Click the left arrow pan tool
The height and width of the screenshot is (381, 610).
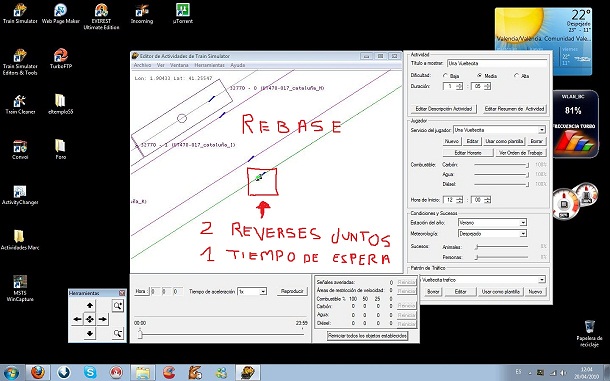click(77, 319)
